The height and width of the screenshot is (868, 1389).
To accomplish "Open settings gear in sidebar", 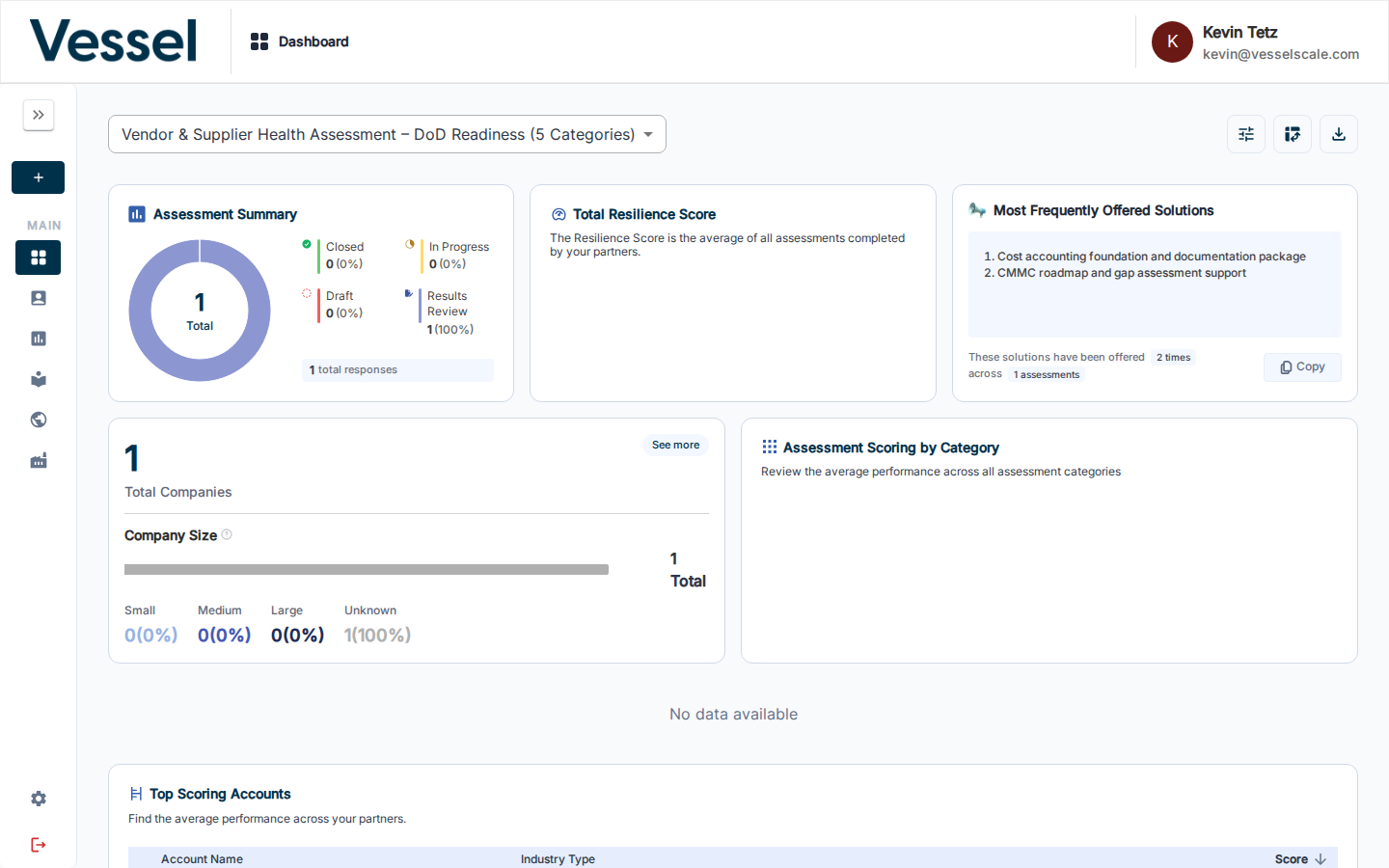I will (39, 799).
